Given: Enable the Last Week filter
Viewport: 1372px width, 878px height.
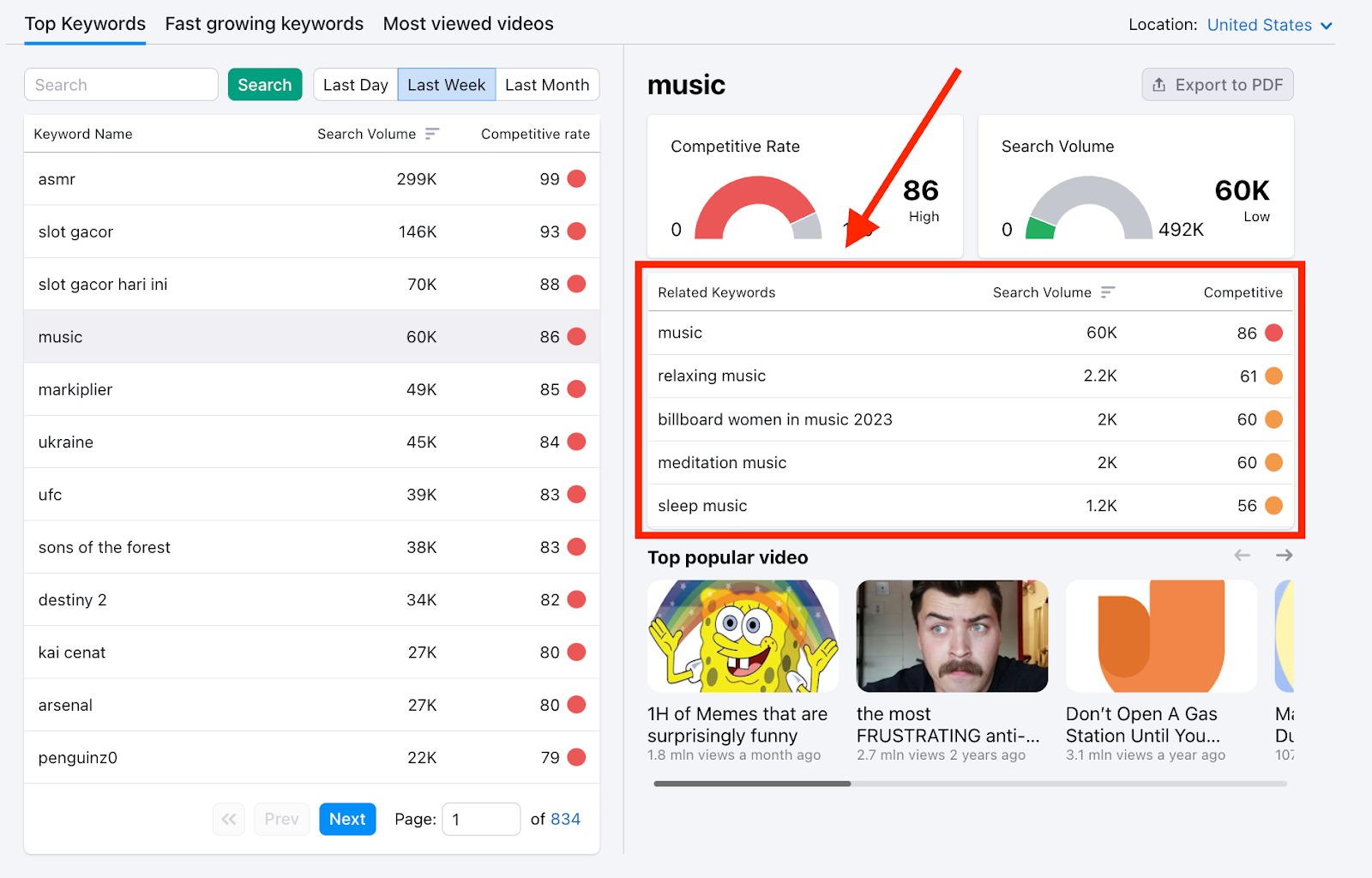Looking at the screenshot, I should [446, 85].
